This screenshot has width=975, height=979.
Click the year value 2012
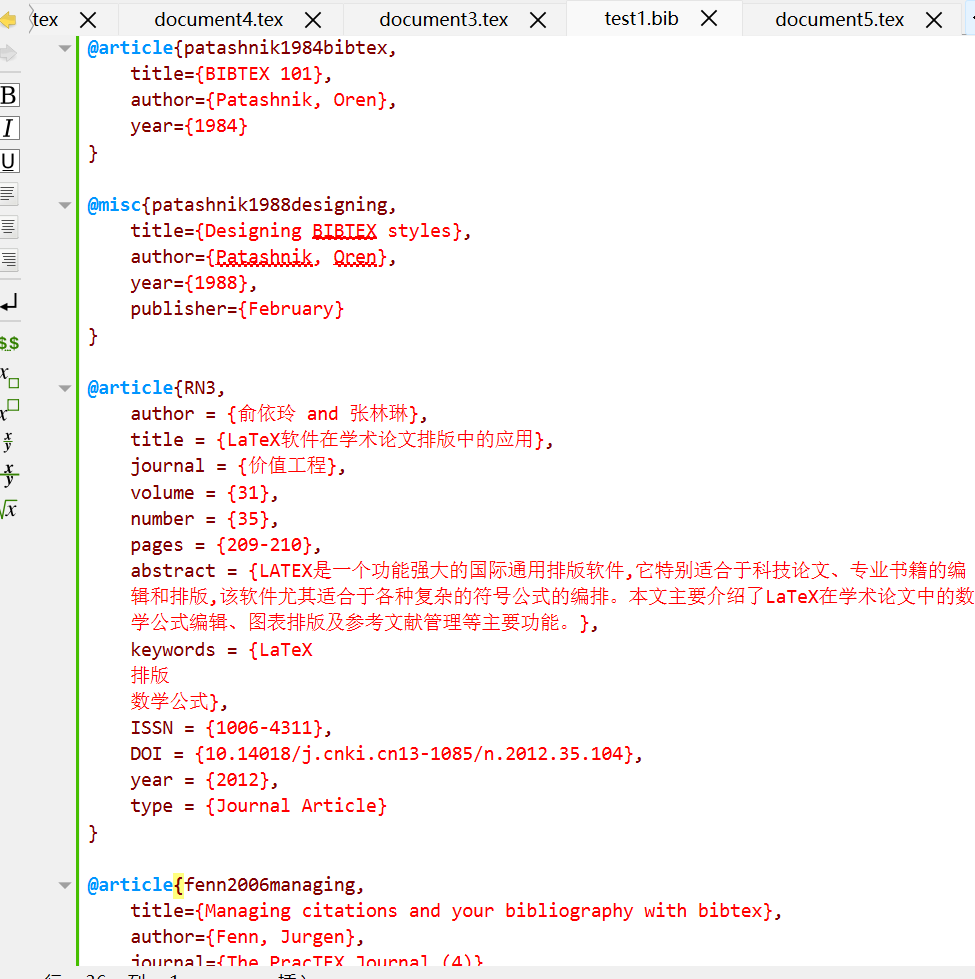pyautogui.click(x=237, y=780)
